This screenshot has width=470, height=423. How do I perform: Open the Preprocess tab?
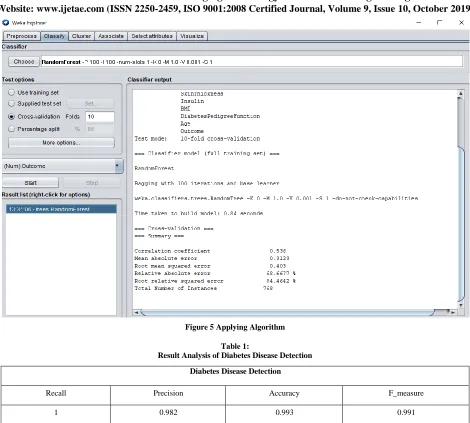(x=21, y=36)
